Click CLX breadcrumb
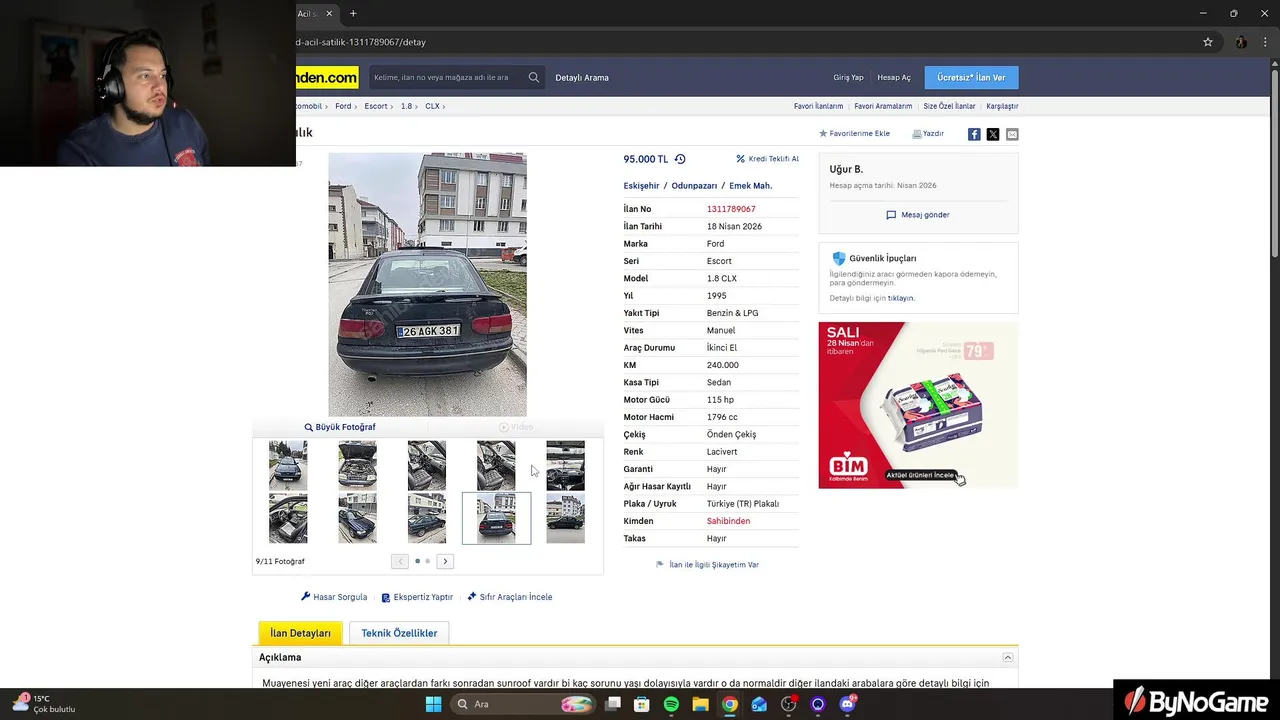The image size is (1280, 720). (x=432, y=106)
